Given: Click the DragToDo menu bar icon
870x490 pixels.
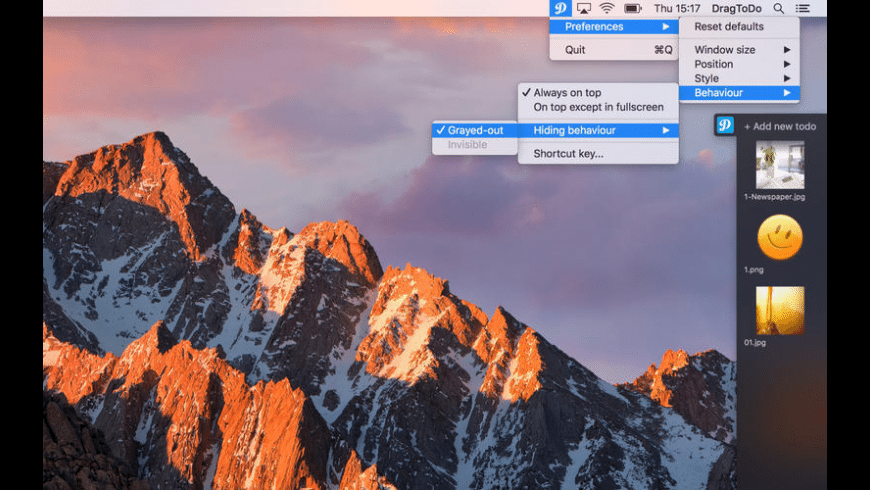Looking at the screenshot, I should [x=560, y=8].
